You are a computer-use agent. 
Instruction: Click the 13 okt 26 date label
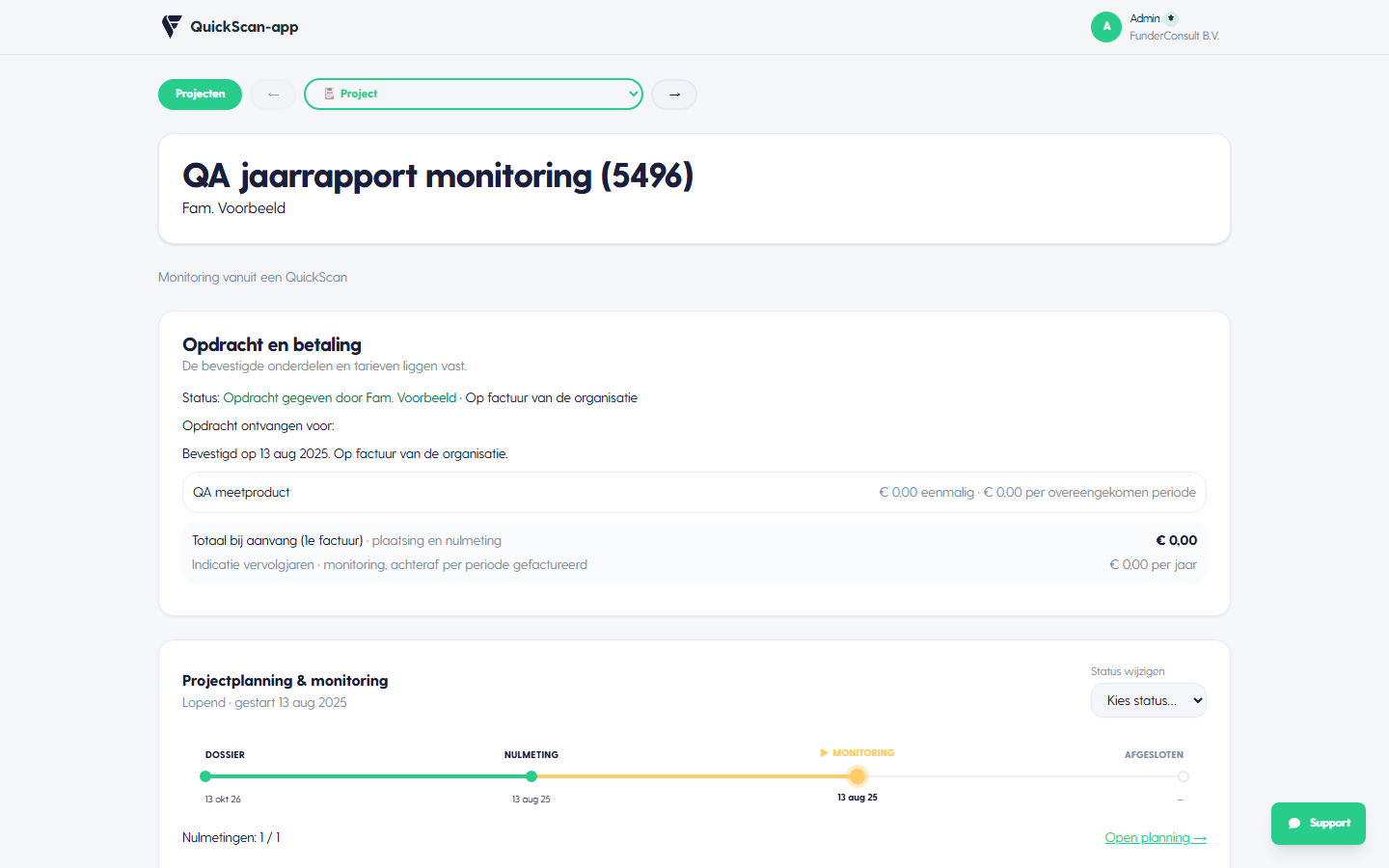pyautogui.click(x=223, y=800)
